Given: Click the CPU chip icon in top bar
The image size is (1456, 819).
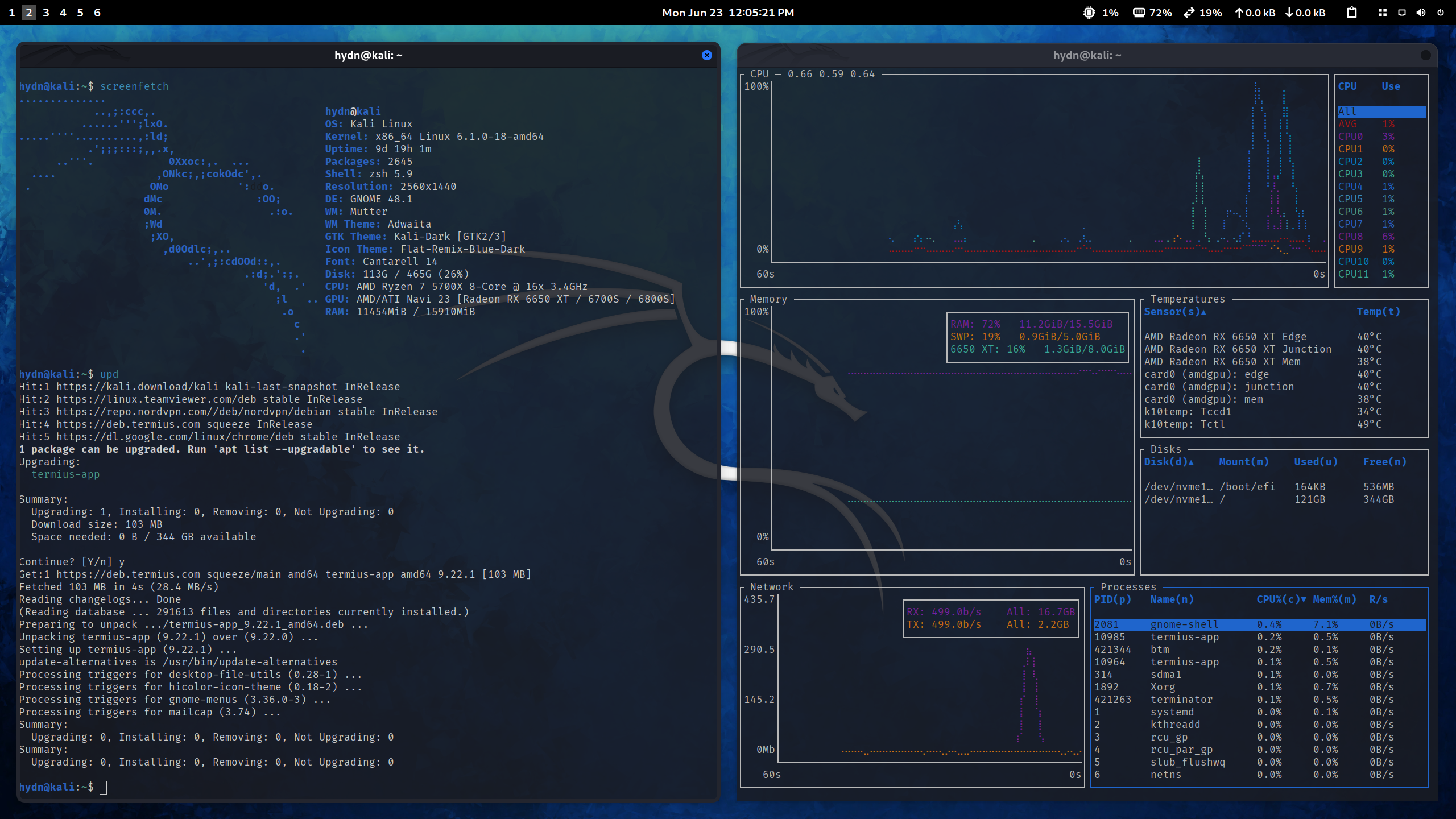Looking at the screenshot, I should 1089,13.
